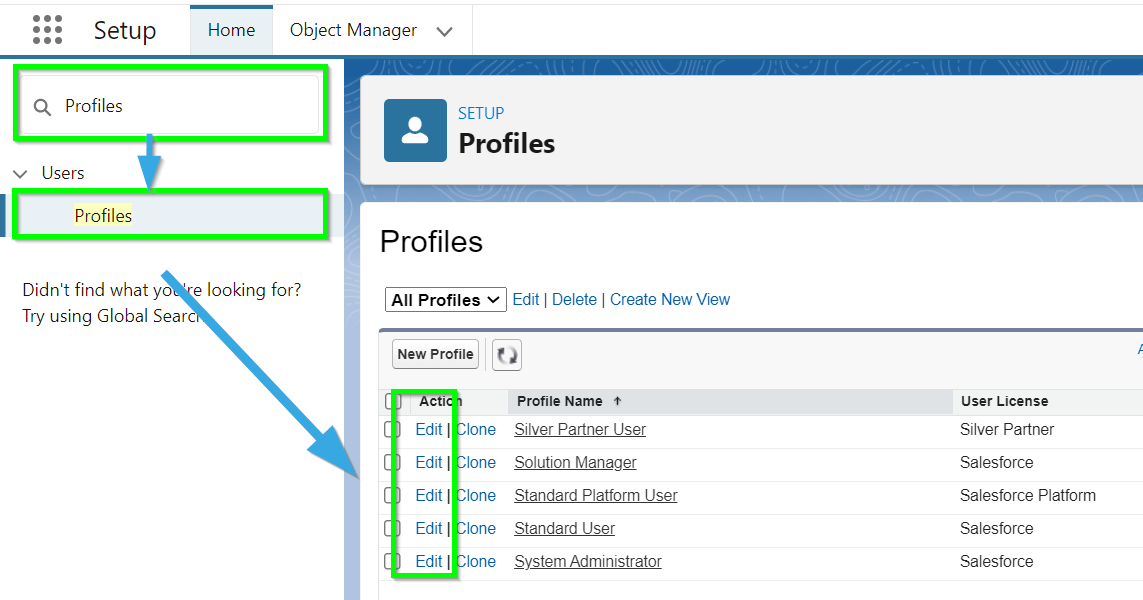Check the Standard Platform User row checkbox

(x=392, y=496)
